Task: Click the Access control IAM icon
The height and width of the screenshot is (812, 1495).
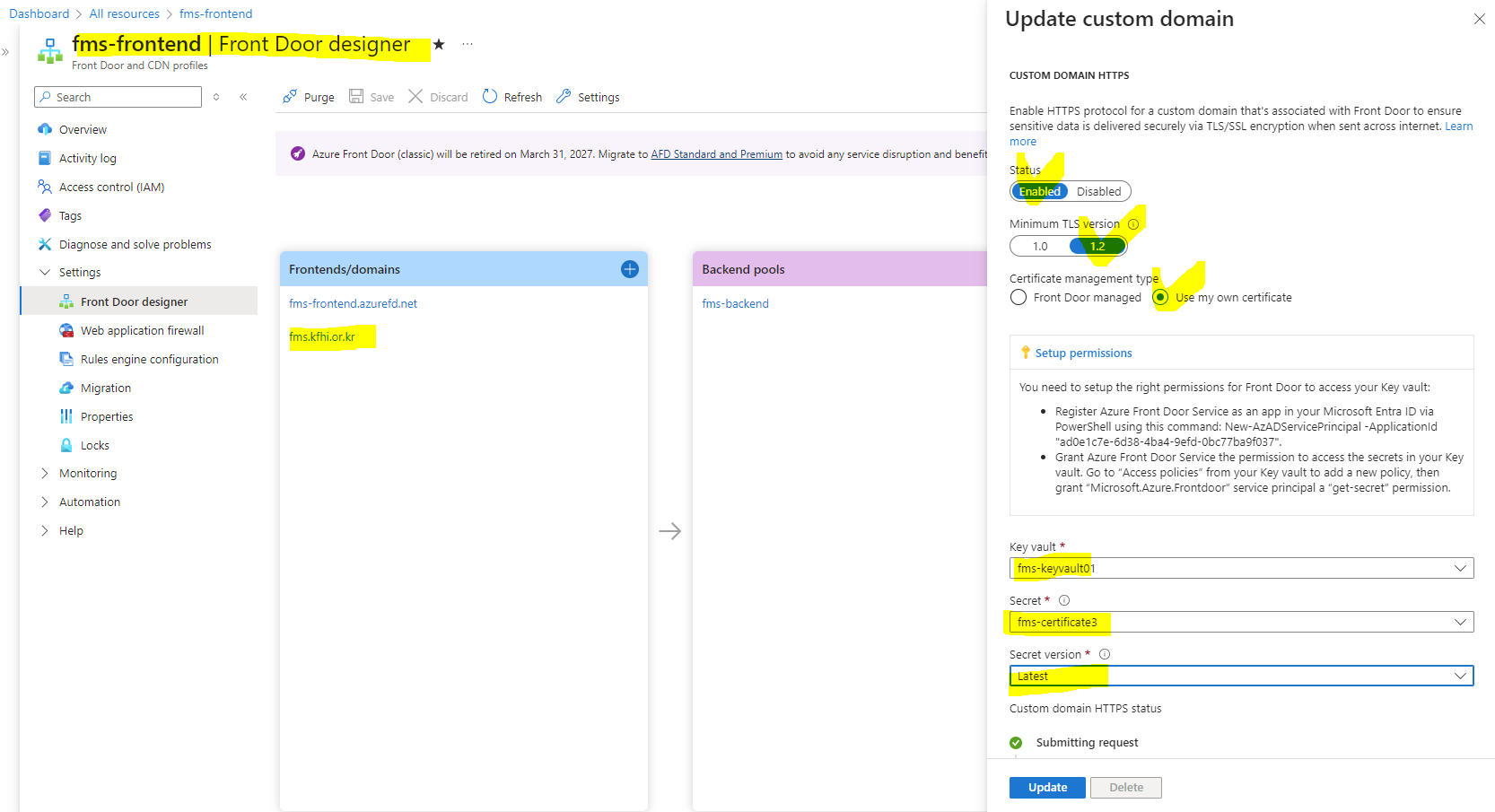Action: (x=45, y=187)
